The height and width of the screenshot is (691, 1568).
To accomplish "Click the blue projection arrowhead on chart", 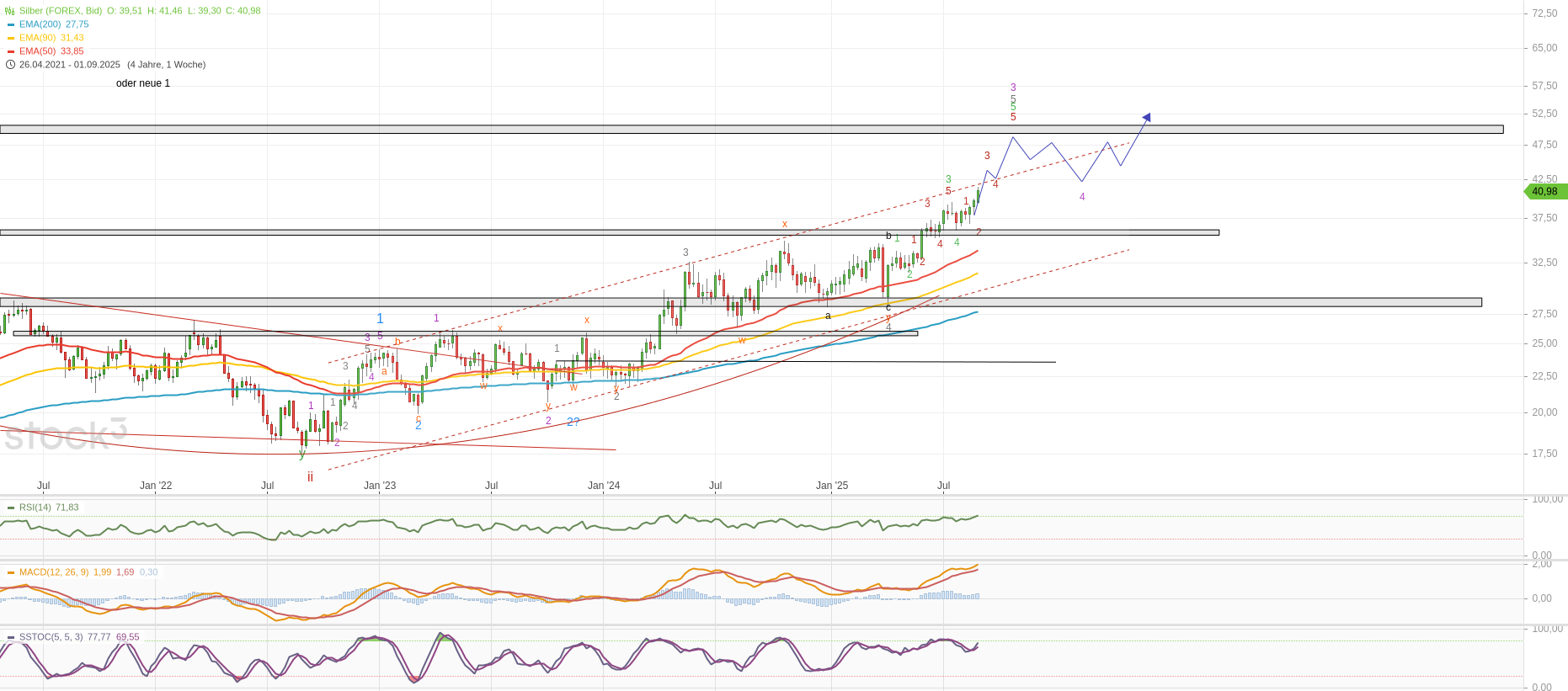I will pos(1147,117).
